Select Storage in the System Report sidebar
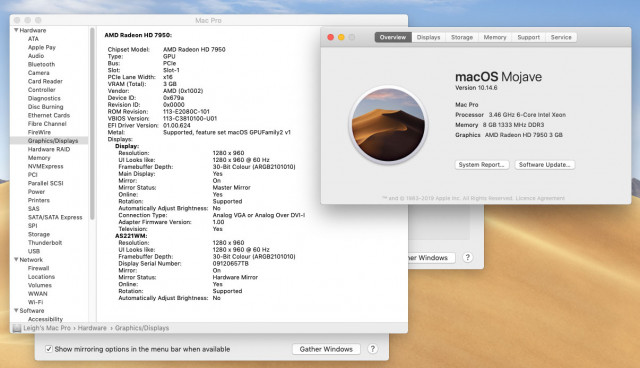The width and height of the screenshot is (640, 368). point(39,234)
